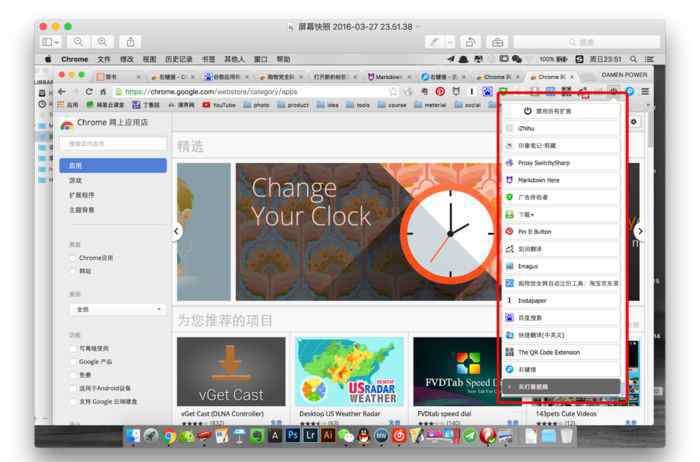
Task: Click the Chrome back arrow
Action: 62,92
